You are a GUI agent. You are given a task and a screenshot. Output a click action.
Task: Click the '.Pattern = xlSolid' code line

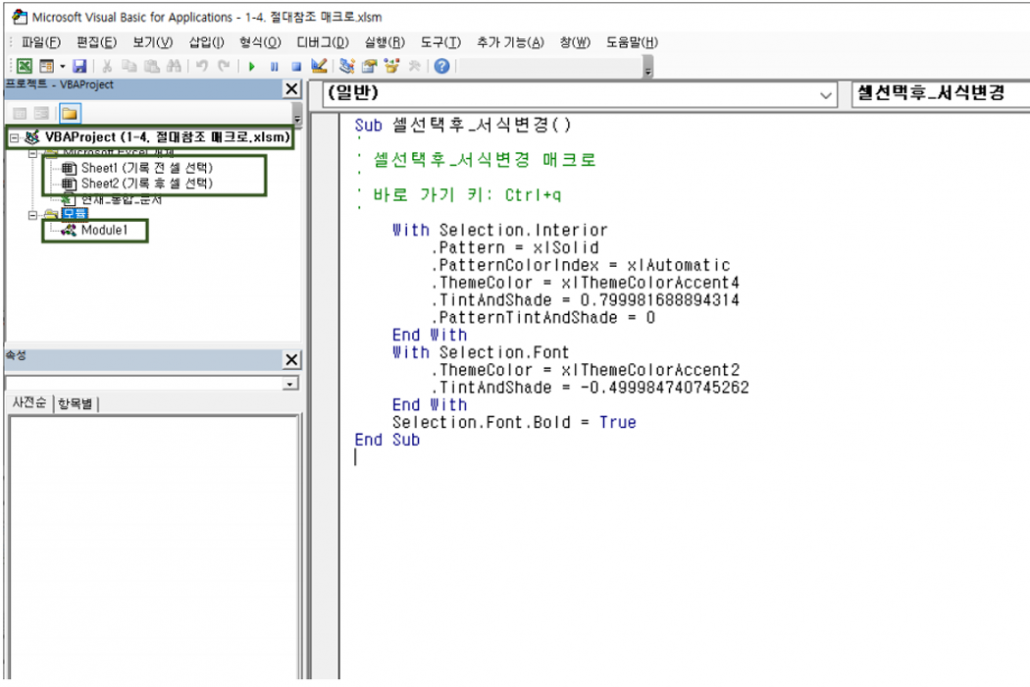coord(514,248)
